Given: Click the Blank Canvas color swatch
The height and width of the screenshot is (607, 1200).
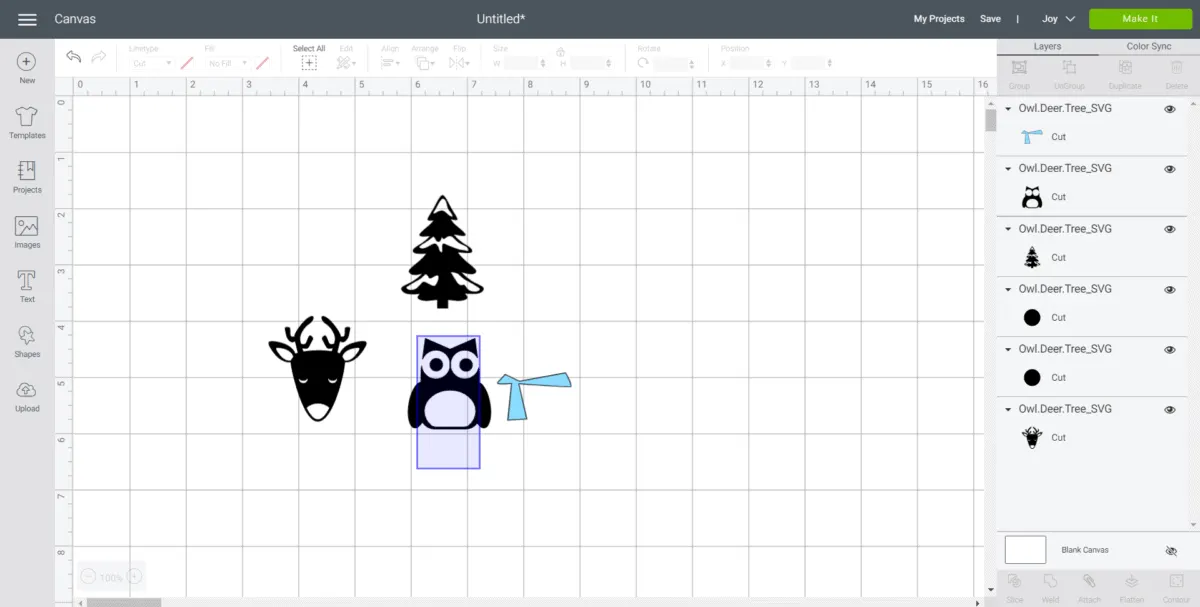Looking at the screenshot, I should [1025, 550].
